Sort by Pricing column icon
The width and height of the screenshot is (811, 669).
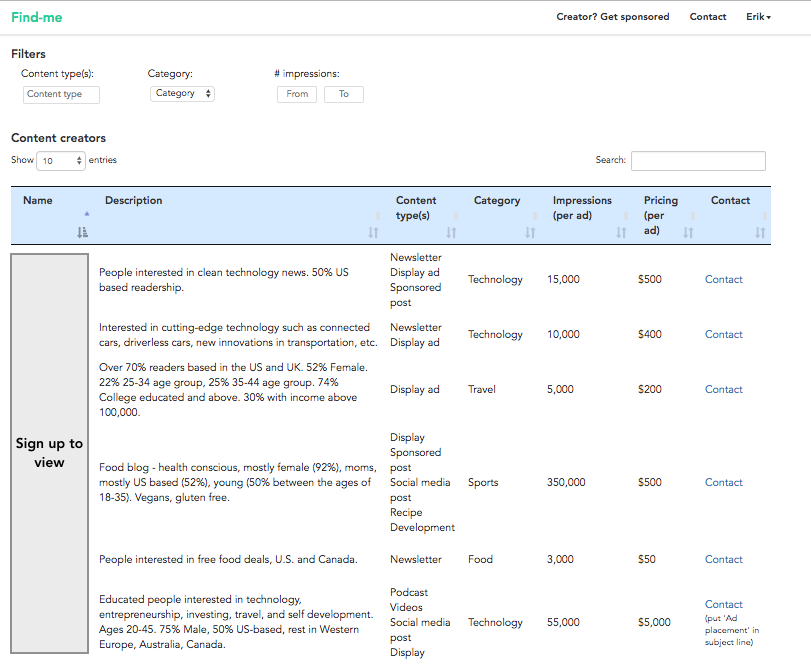tap(688, 232)
